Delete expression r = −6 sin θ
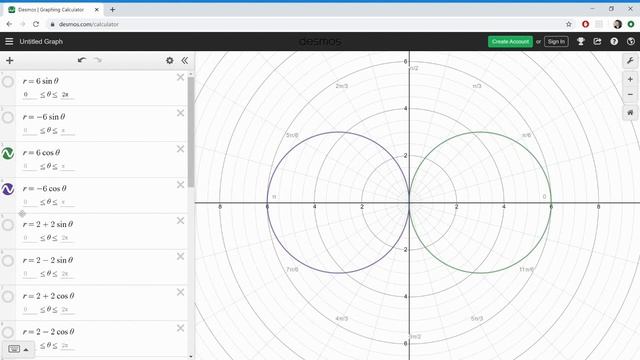The height and width of the screenshot is (360, 640). click(180, 113)
